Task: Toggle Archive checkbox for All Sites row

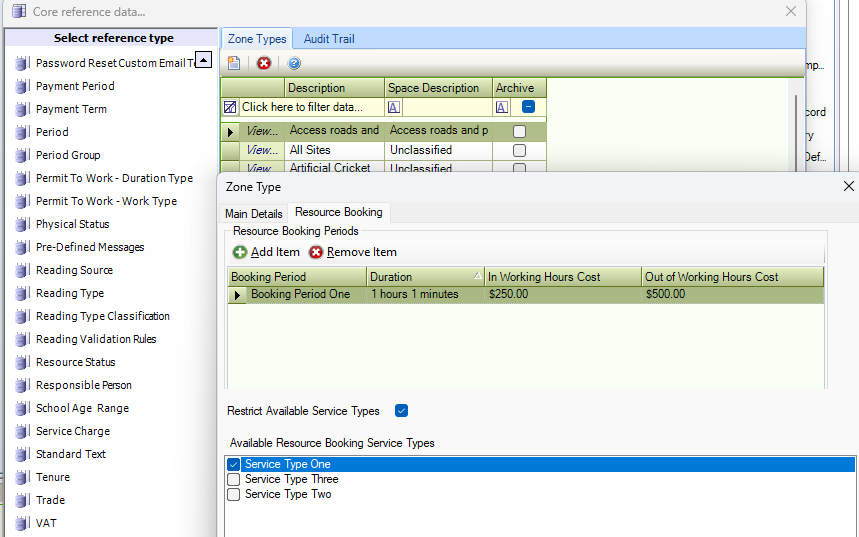Action: coord(519,150)
